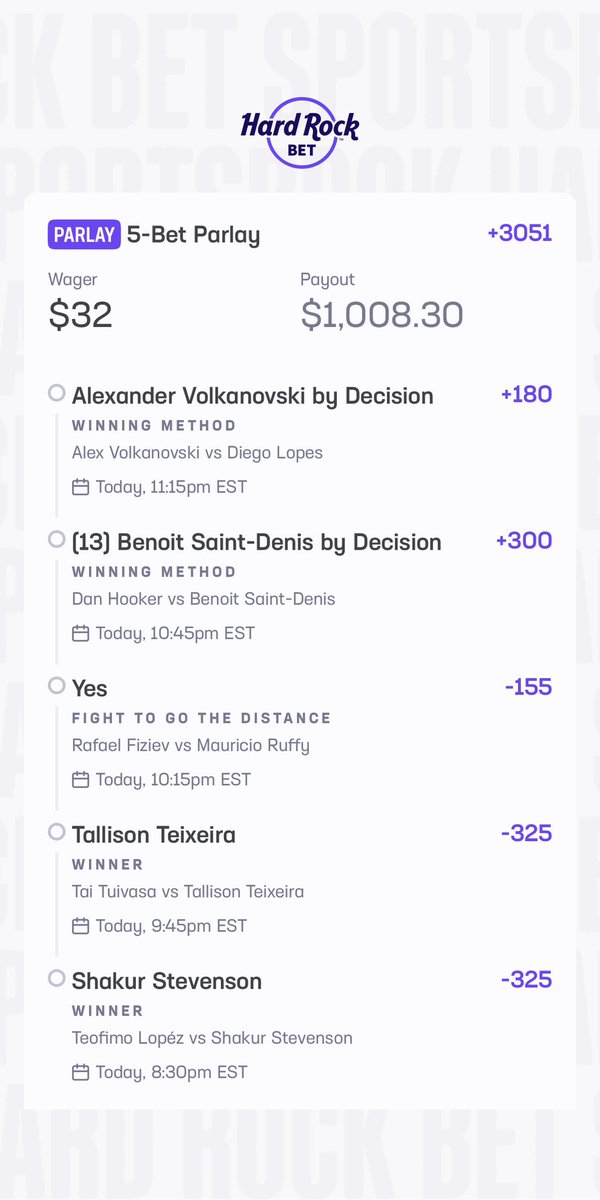
Task: Click calendar icon beside Today, 11:15pm EST
Action: coord(81,487)
